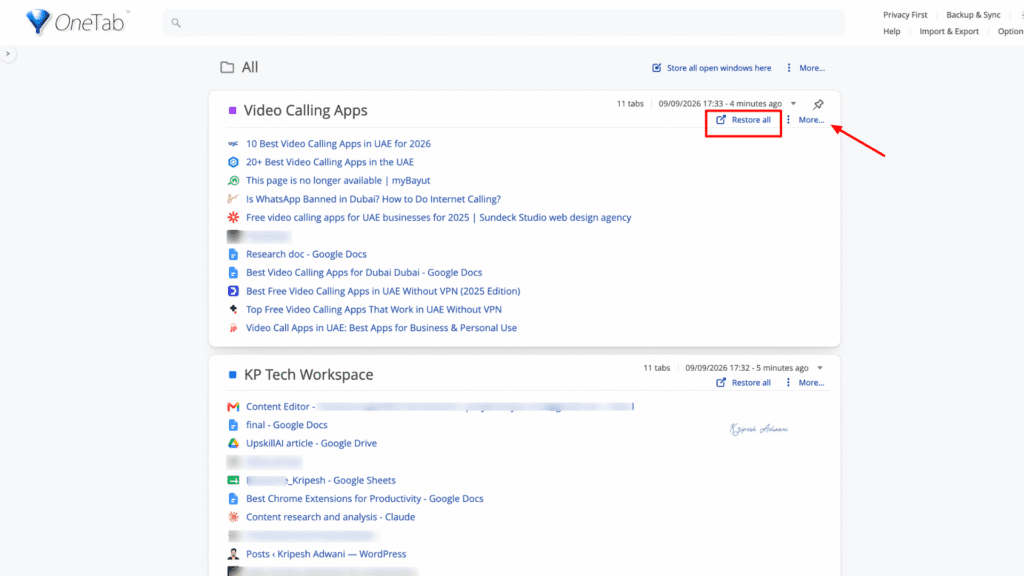This screenshot has height=576, width=1024.
Task: Open Best Video Calling Apps for Dubai doc
Action: tap(364, 272)
